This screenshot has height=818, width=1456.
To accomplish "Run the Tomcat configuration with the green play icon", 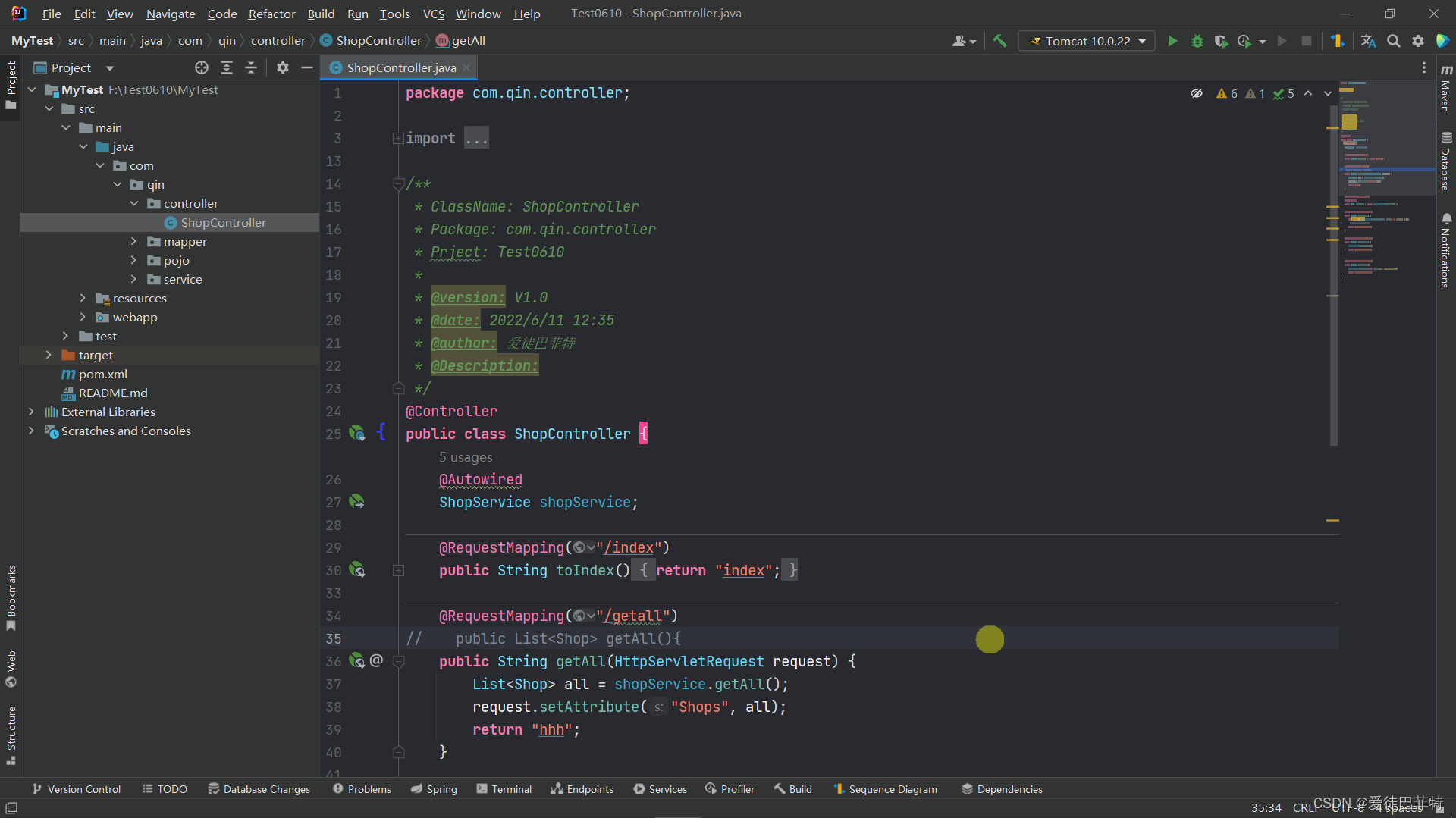I will [1172, 41].
